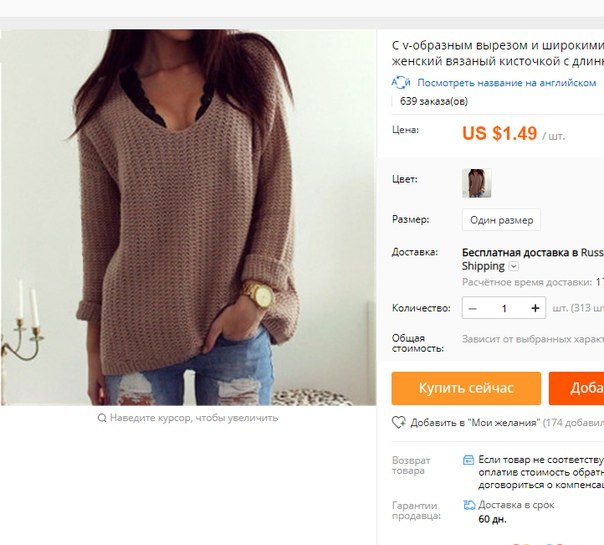Select the Один размер size option

(501, 220)
